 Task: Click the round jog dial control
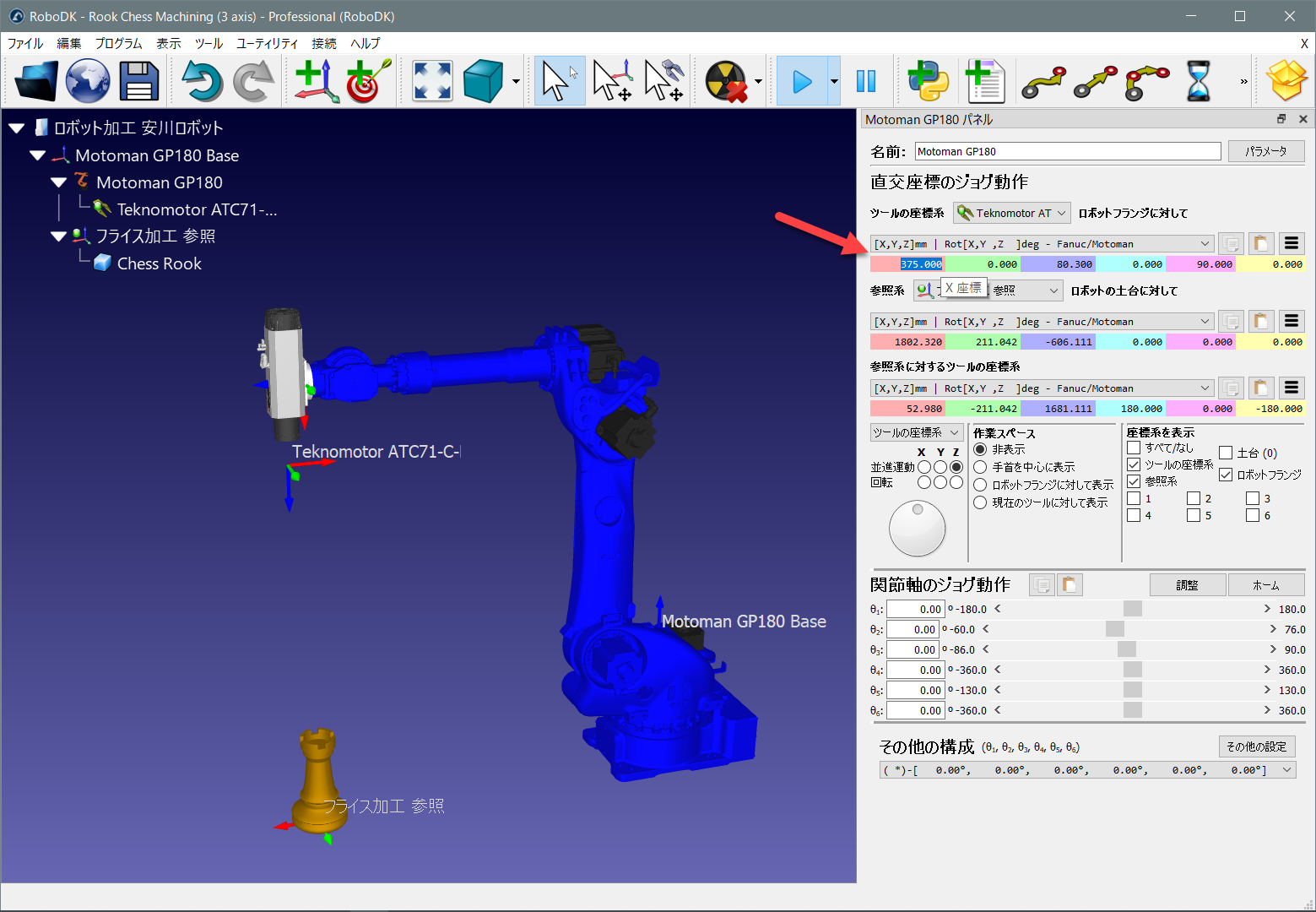[x=917, y=529]
